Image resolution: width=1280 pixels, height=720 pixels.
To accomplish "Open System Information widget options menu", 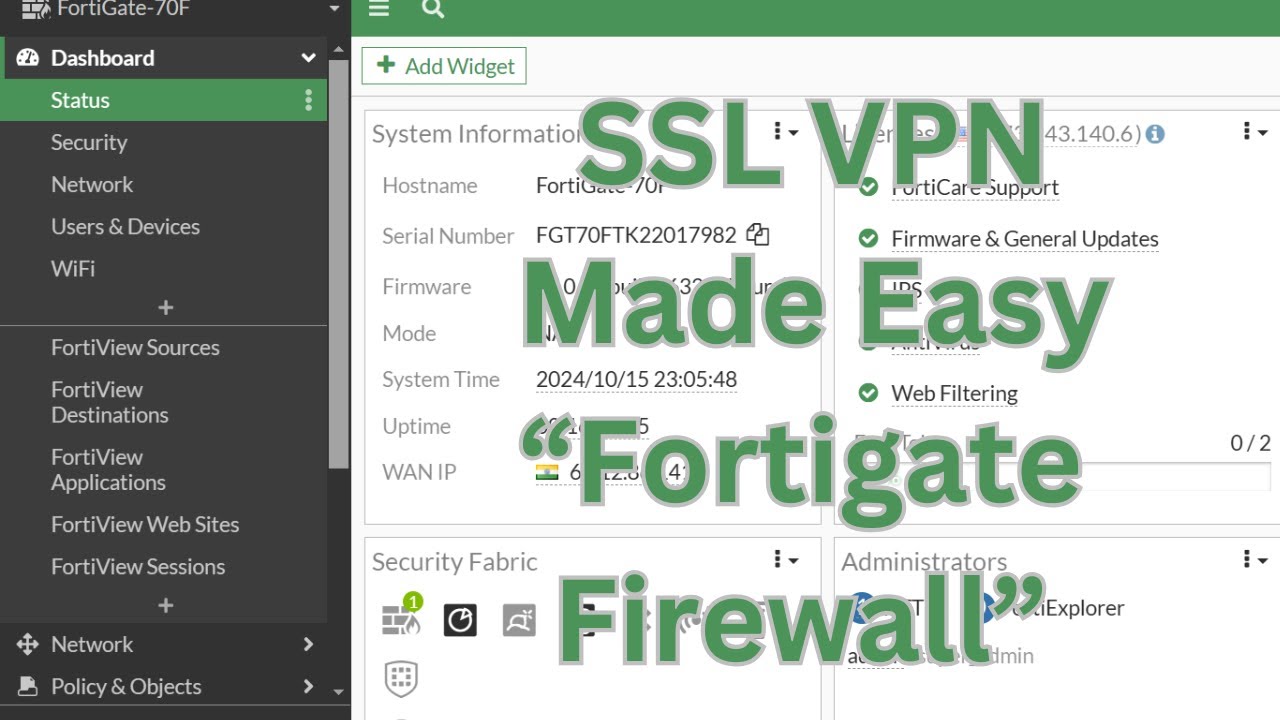I will 786,132.
